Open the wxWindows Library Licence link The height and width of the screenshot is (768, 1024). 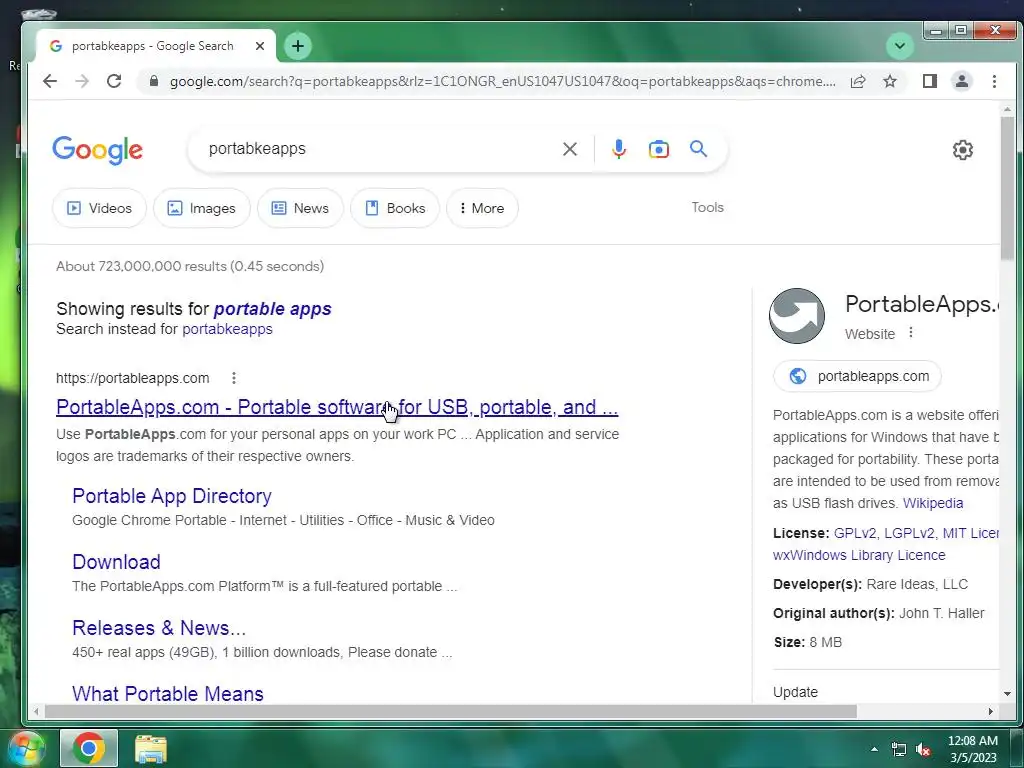click(859, 555)
